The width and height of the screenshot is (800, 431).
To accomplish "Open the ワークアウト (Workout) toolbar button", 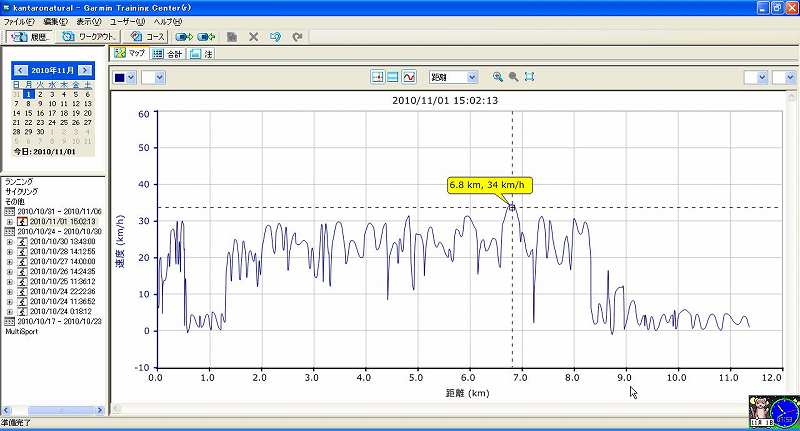I will click(88, 37).
